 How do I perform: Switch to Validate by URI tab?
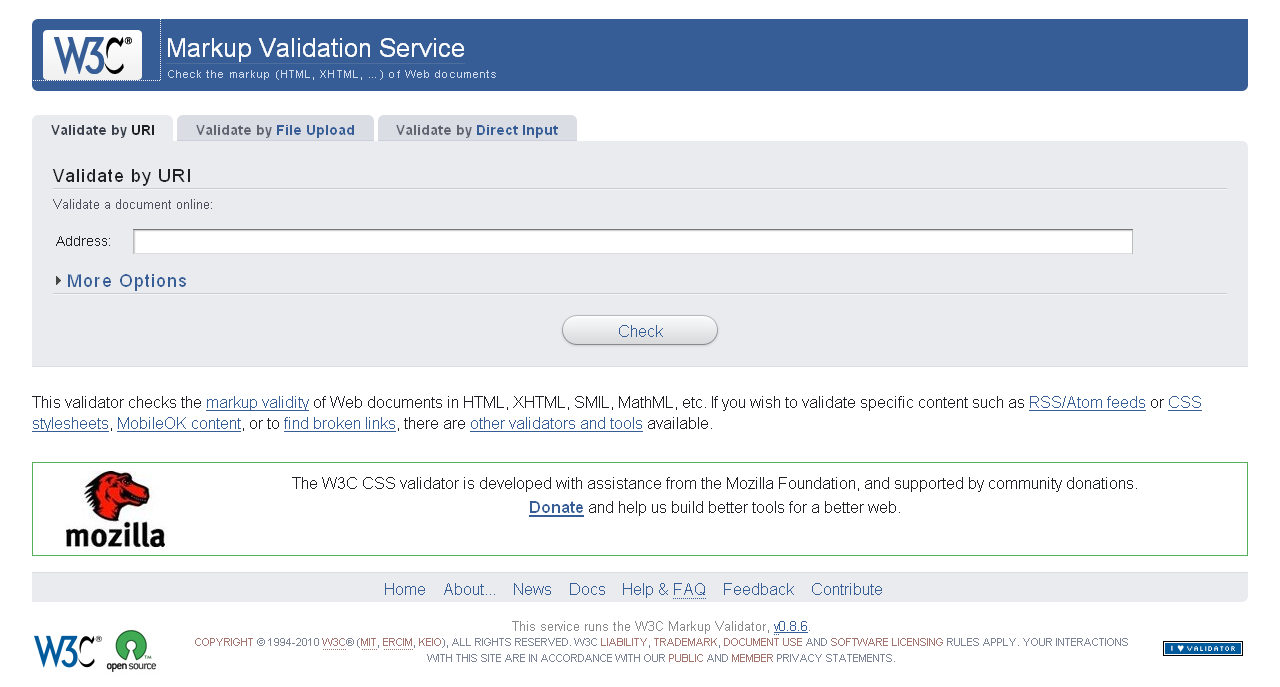103,130
